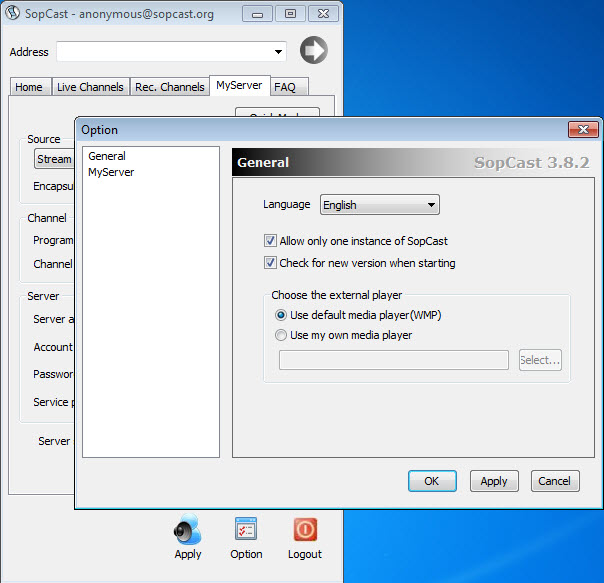Switch to the Home tab
The height and width of the screenshot is (583, 604).
[29, 87]
